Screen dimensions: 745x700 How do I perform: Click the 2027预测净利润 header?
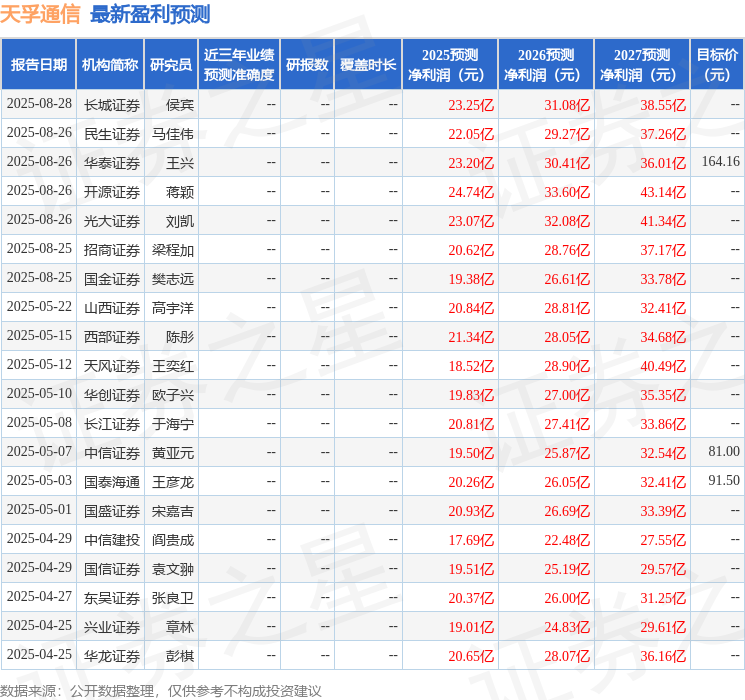(x=642, y=65)
